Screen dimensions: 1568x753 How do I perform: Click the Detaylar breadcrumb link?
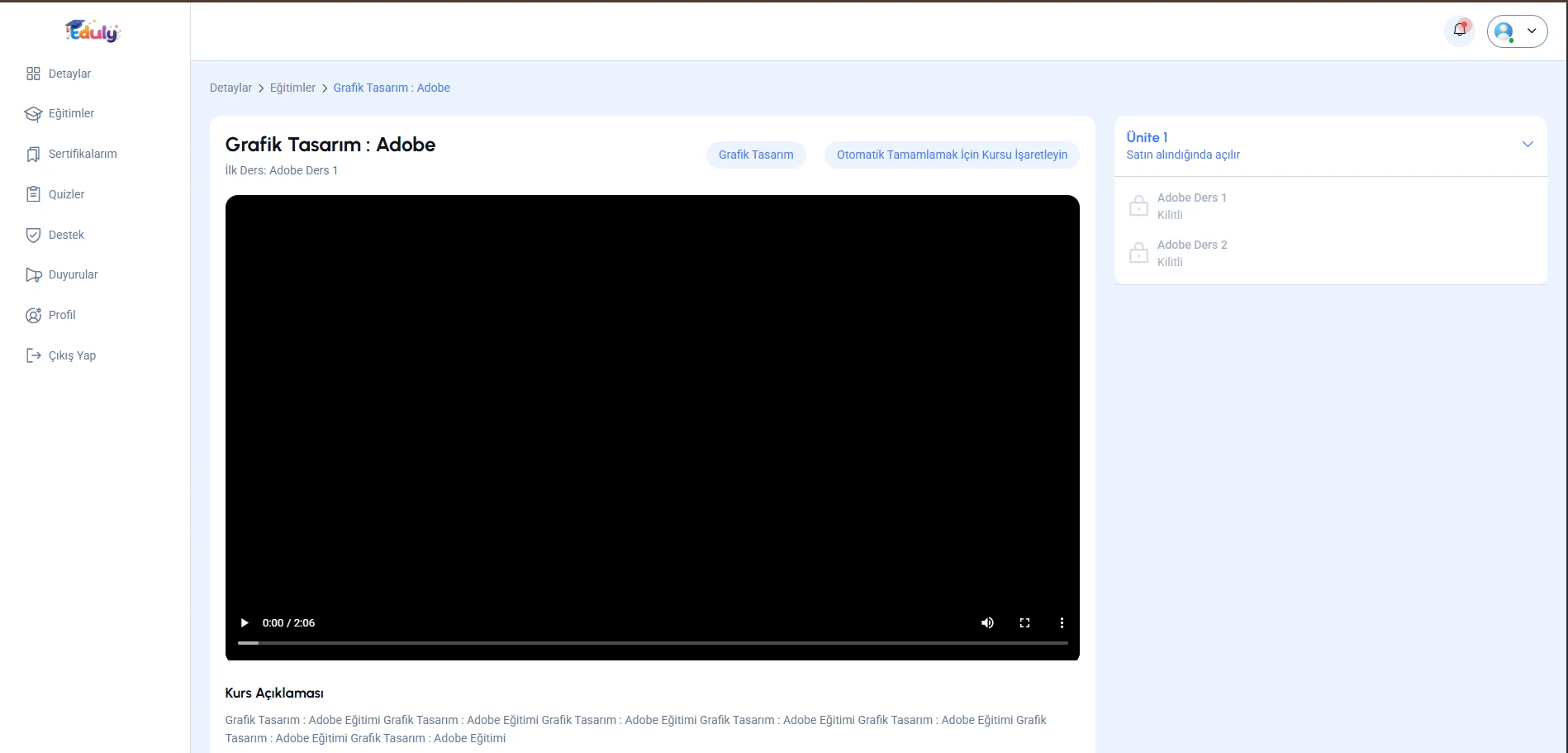(x=230, y=88)
